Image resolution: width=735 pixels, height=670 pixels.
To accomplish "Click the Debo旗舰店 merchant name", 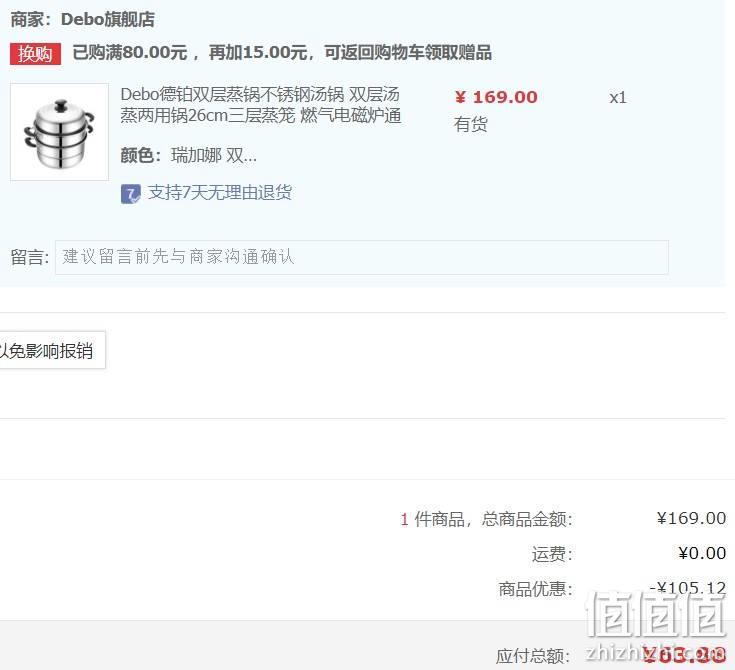I will click(108, 19).
